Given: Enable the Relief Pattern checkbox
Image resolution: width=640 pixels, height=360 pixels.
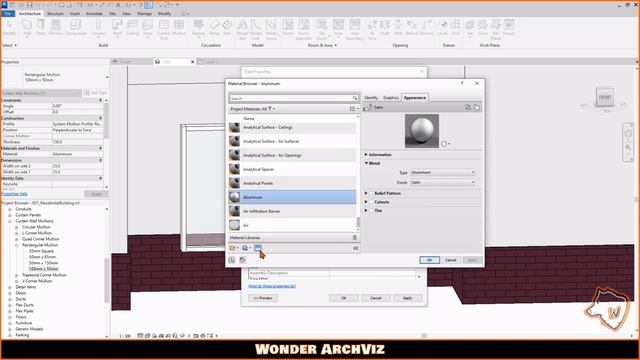Looking at the screenshot, I should (x=371, y=193).
